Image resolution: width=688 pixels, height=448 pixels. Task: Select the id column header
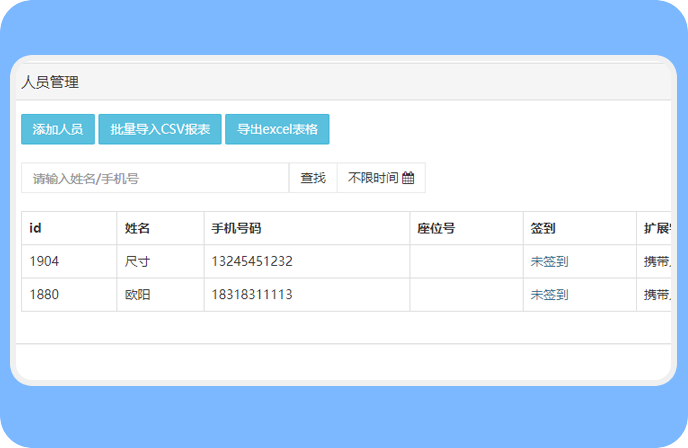(69, 228)
